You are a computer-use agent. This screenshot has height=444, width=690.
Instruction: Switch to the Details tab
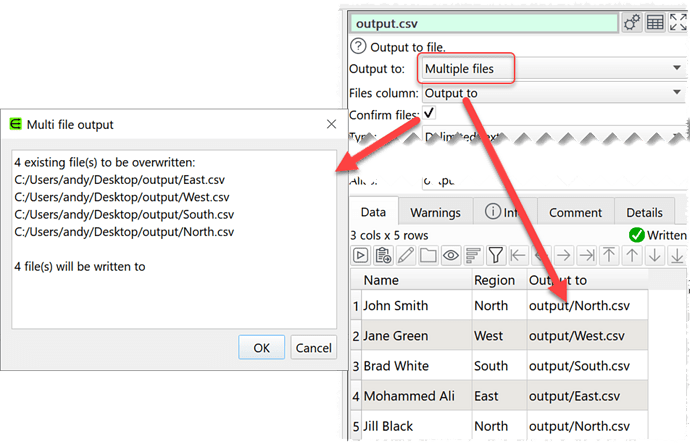click(x=644, y=213)
